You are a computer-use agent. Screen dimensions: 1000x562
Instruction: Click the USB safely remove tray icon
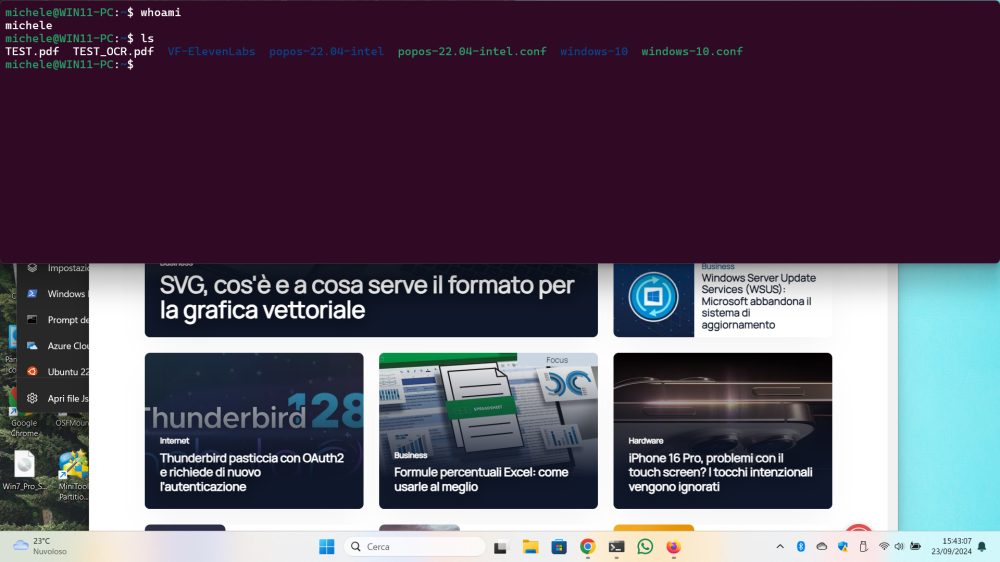click(863, 547)
